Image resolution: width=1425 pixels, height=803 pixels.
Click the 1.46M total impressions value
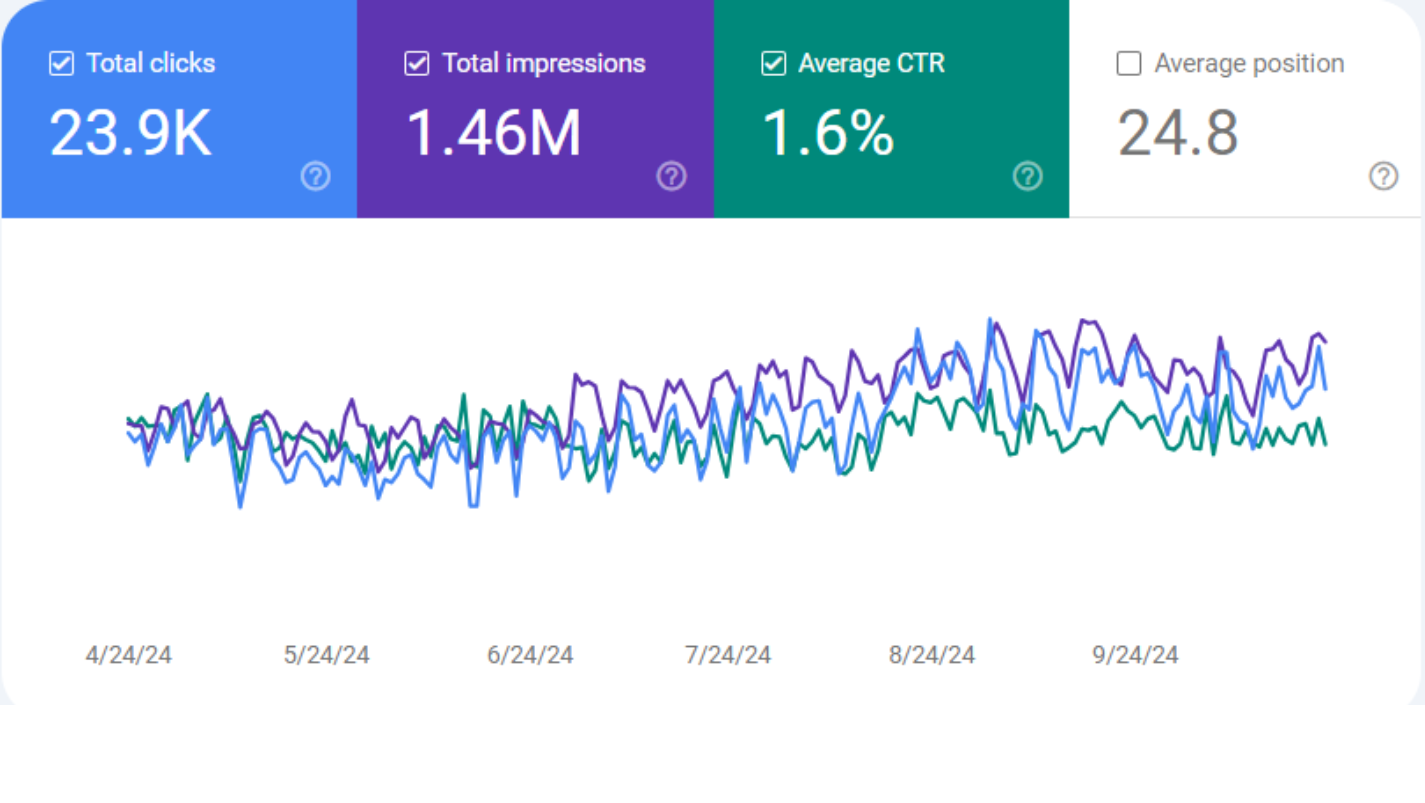[x=493, y=133]
